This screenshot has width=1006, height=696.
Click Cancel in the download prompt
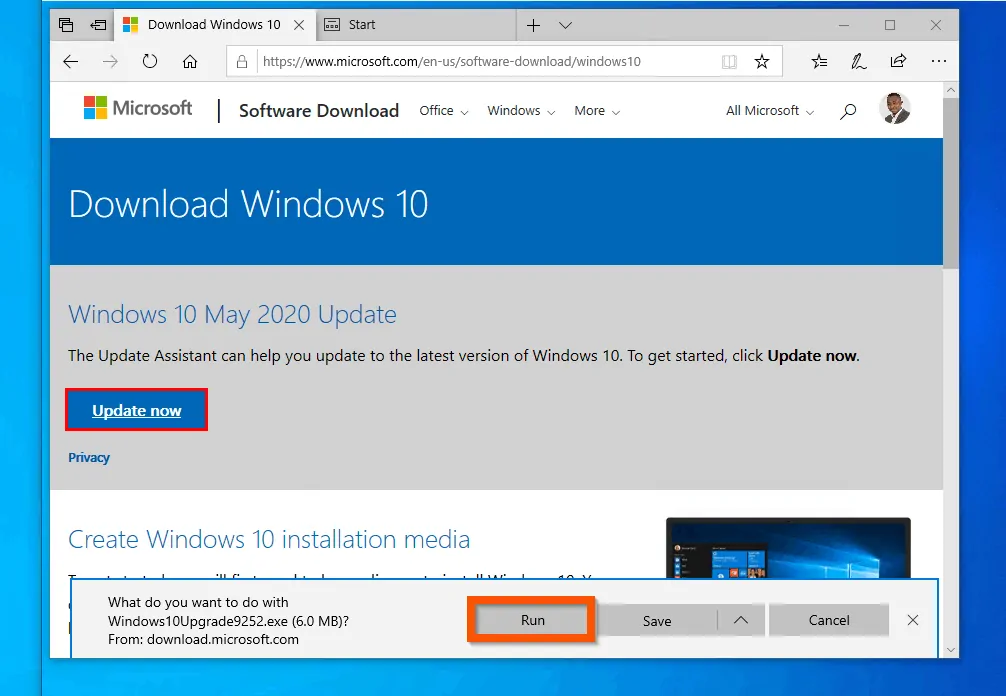pos(829,620)
